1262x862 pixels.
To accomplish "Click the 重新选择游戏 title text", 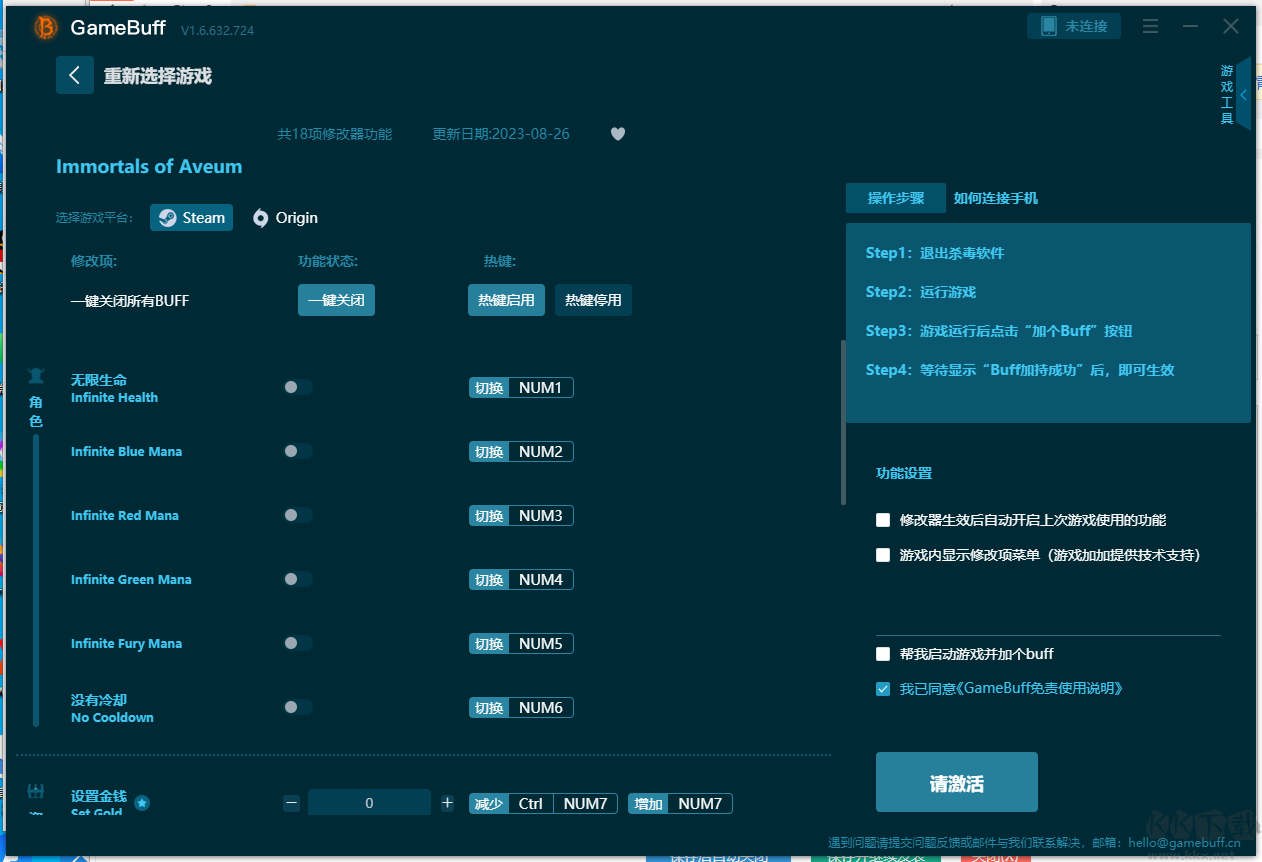I will [158, 76].
